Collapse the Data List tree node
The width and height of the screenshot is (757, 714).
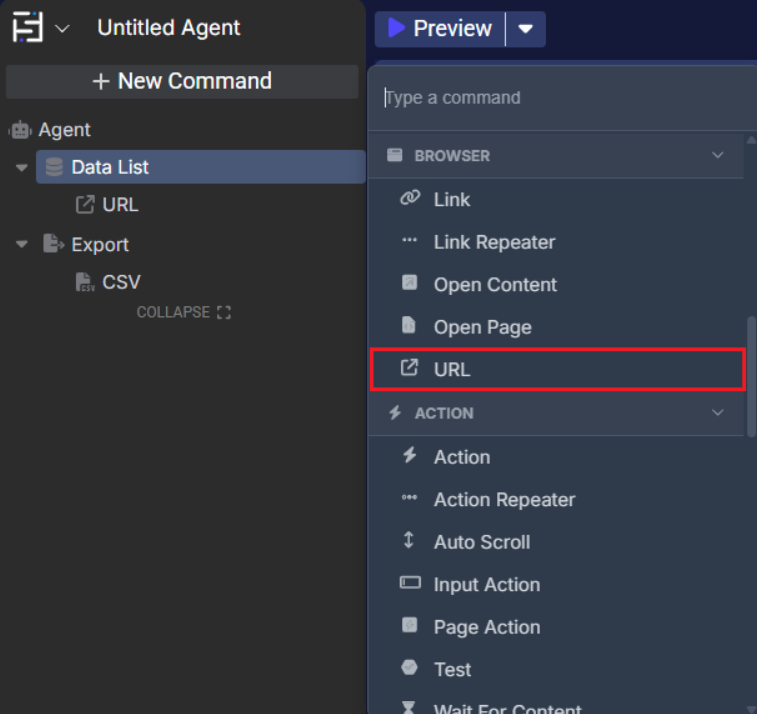pos(22,168)
